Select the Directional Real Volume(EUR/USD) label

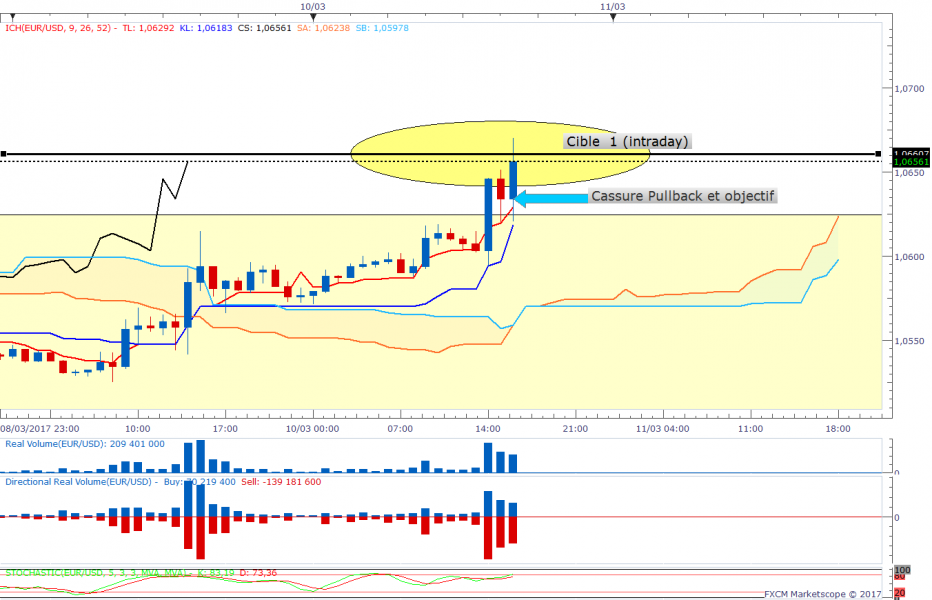(79, 482)
